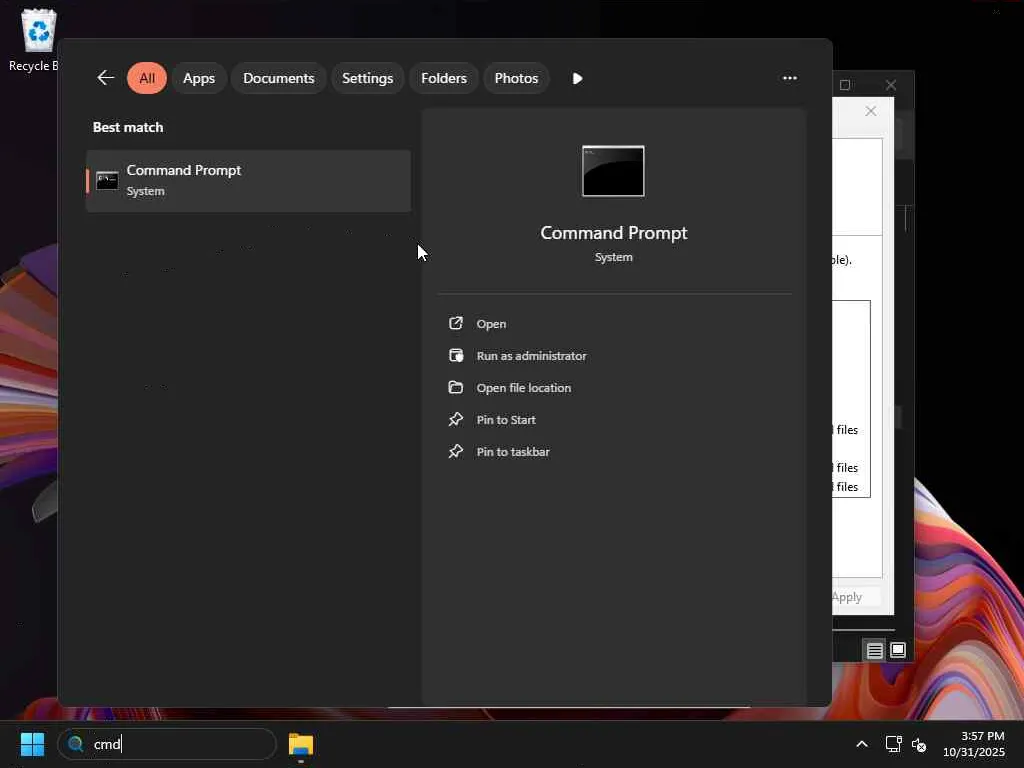This screenshot has height=768, width=1024.
Task: Click the network status tray icon
Action: coord(893,744)
